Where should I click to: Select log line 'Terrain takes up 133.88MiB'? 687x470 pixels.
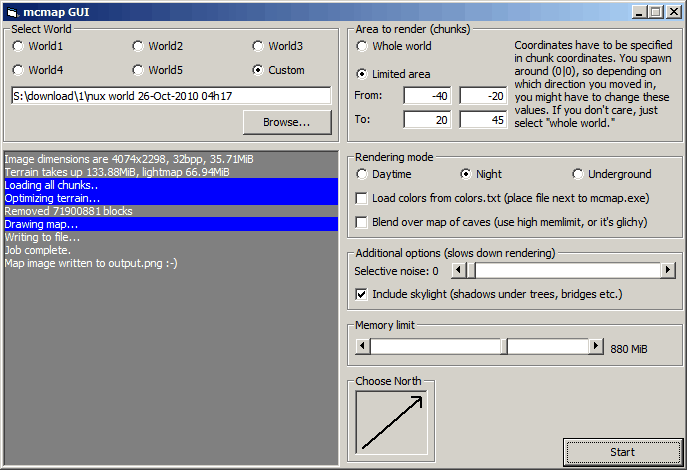pos(171,172)
